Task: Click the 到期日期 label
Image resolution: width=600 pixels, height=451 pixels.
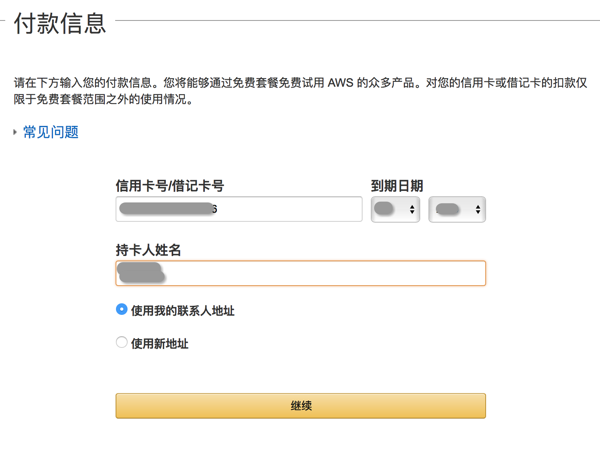Action: (x=397, y=186)
